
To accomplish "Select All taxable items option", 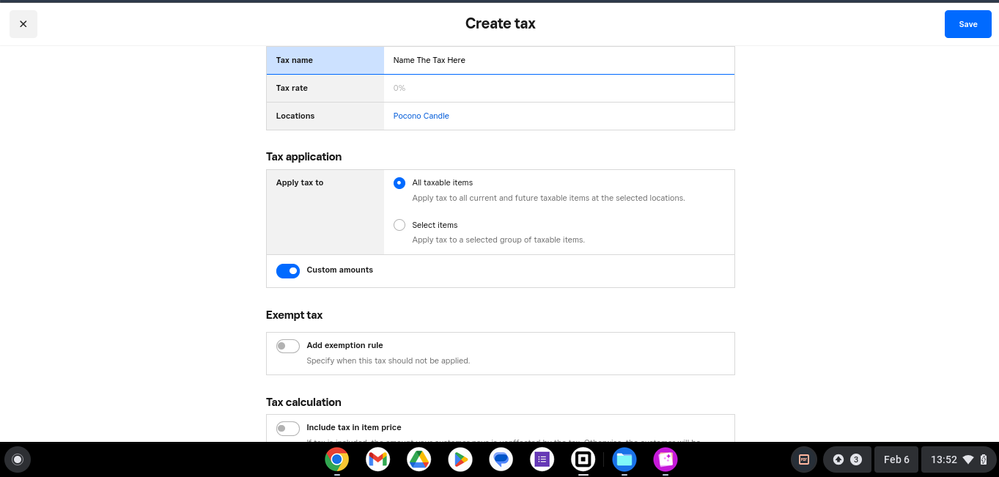I will coord(399,183).
